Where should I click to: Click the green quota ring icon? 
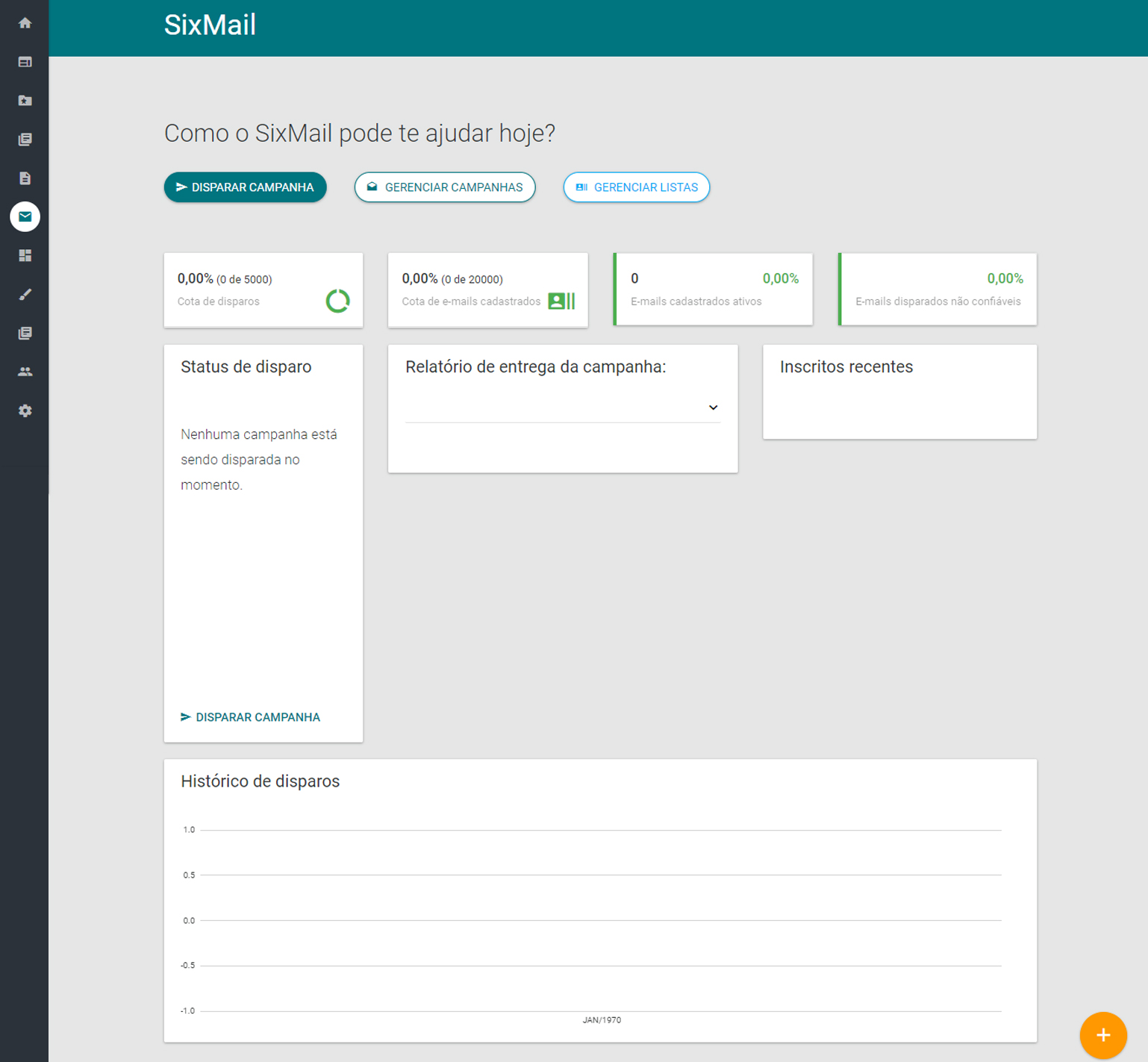tap(337, 301)
